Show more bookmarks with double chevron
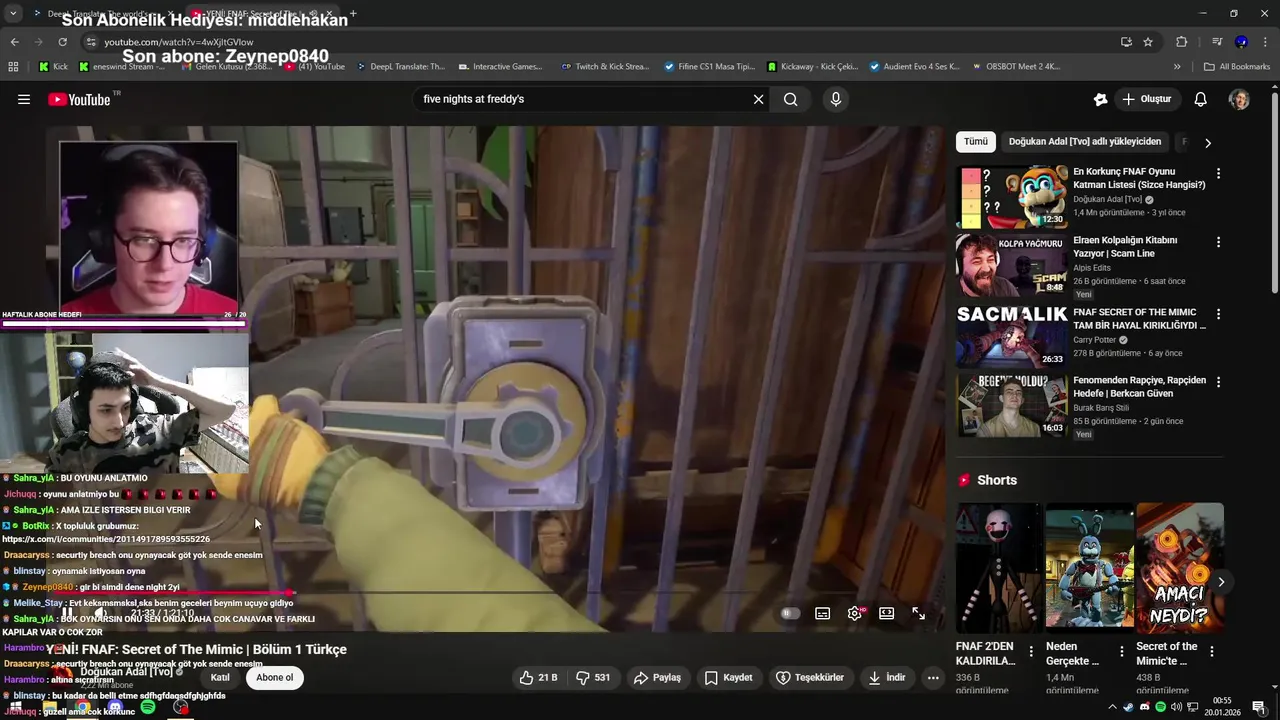 click(1177, 67)
